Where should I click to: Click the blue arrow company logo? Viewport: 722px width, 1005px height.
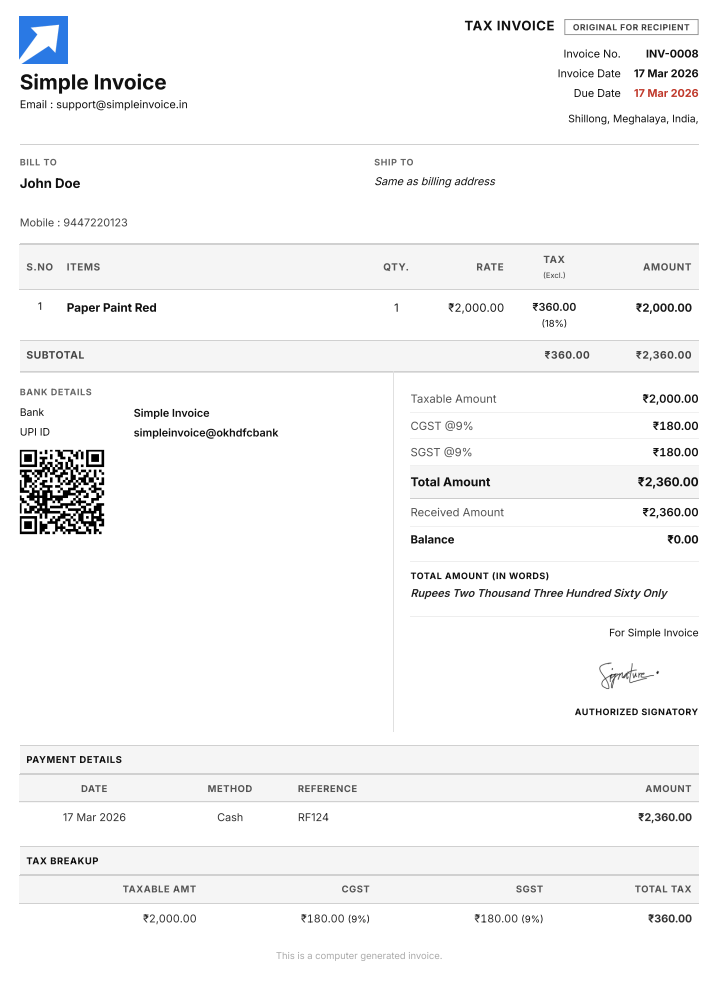point(44,40)
